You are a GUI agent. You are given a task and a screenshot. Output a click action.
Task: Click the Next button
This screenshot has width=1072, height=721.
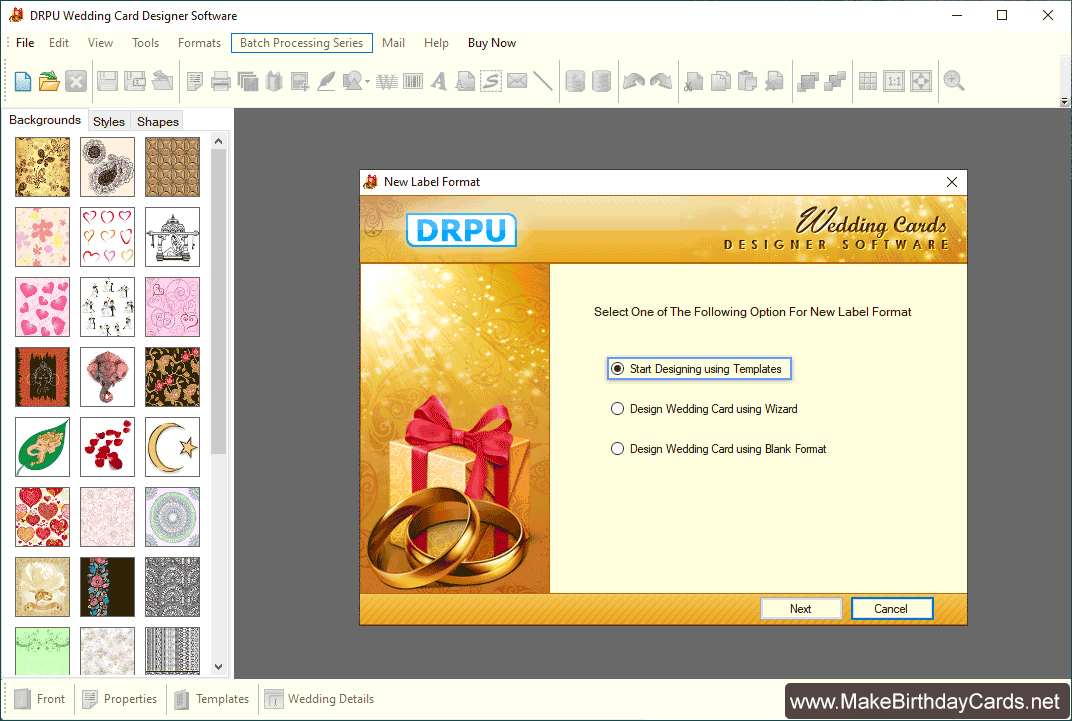click(x=801, y=608)
